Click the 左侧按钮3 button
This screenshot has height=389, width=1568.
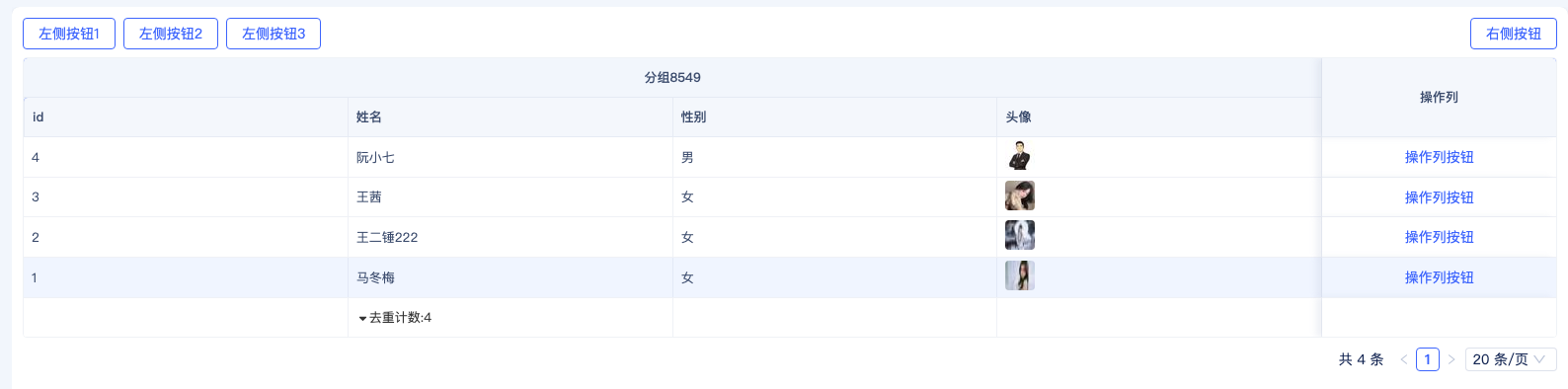coord(274,34)
